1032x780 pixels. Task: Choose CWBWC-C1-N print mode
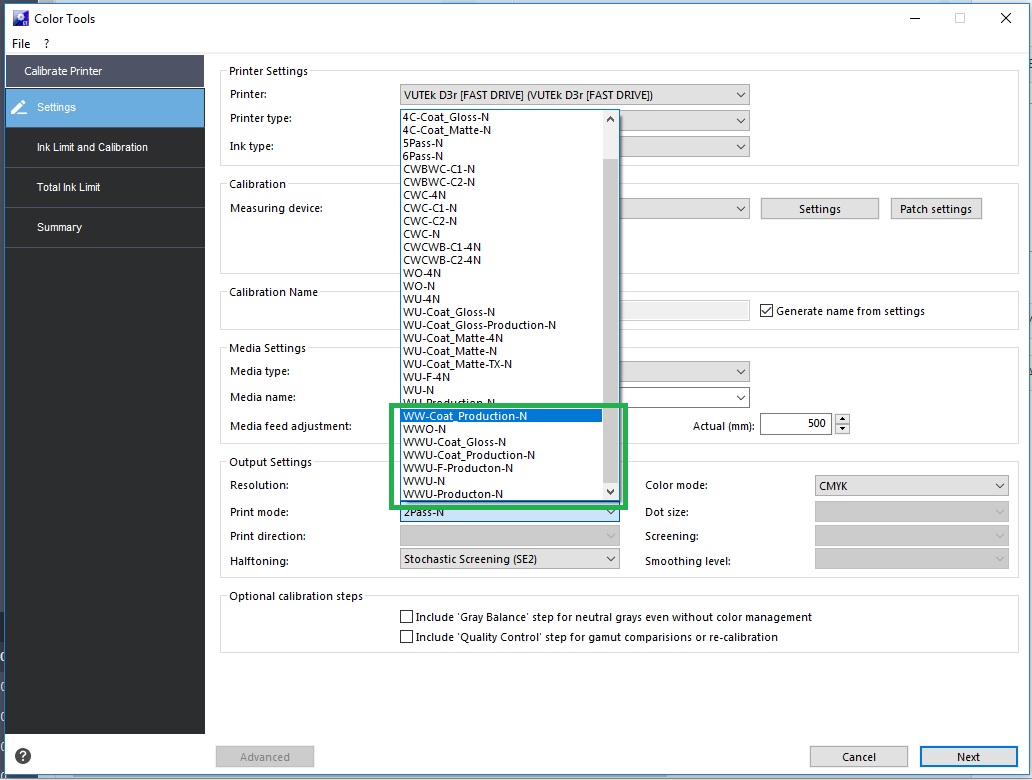502,169
